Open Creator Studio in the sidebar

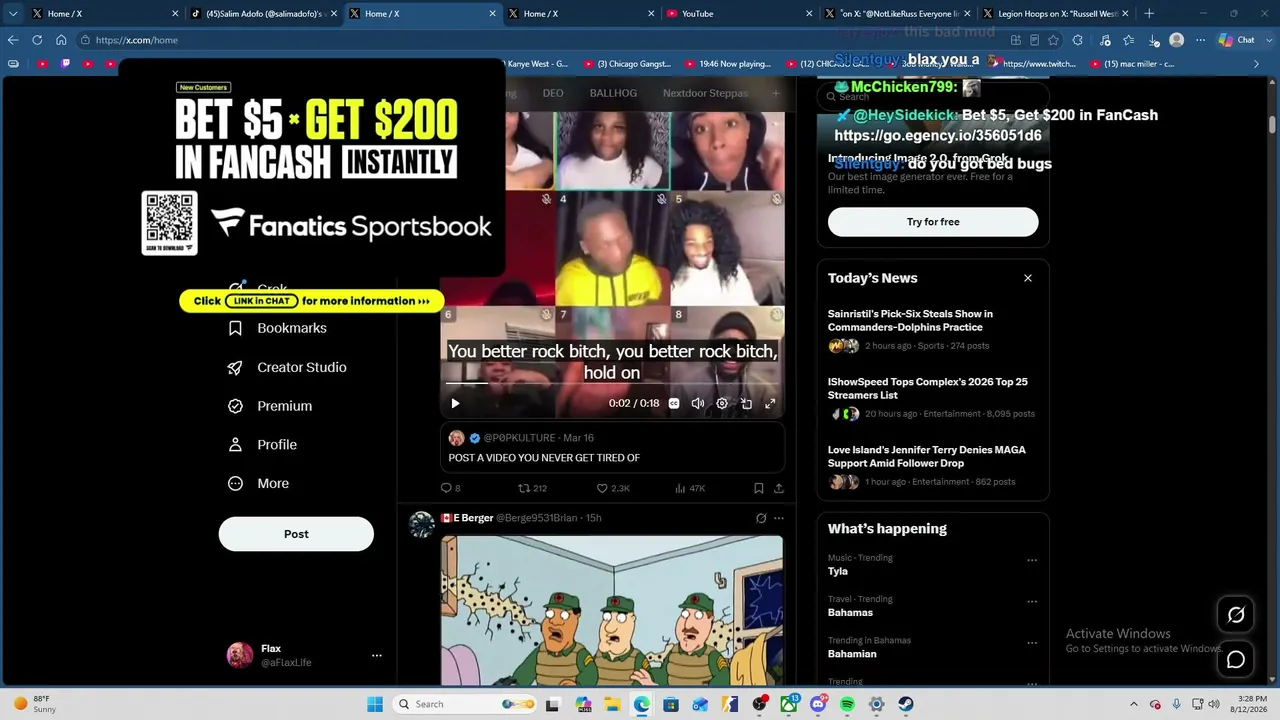(287, 367)
